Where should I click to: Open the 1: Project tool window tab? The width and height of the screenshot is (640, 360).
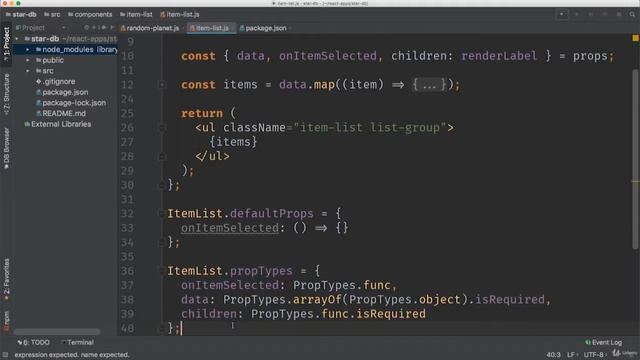[6, 43]
